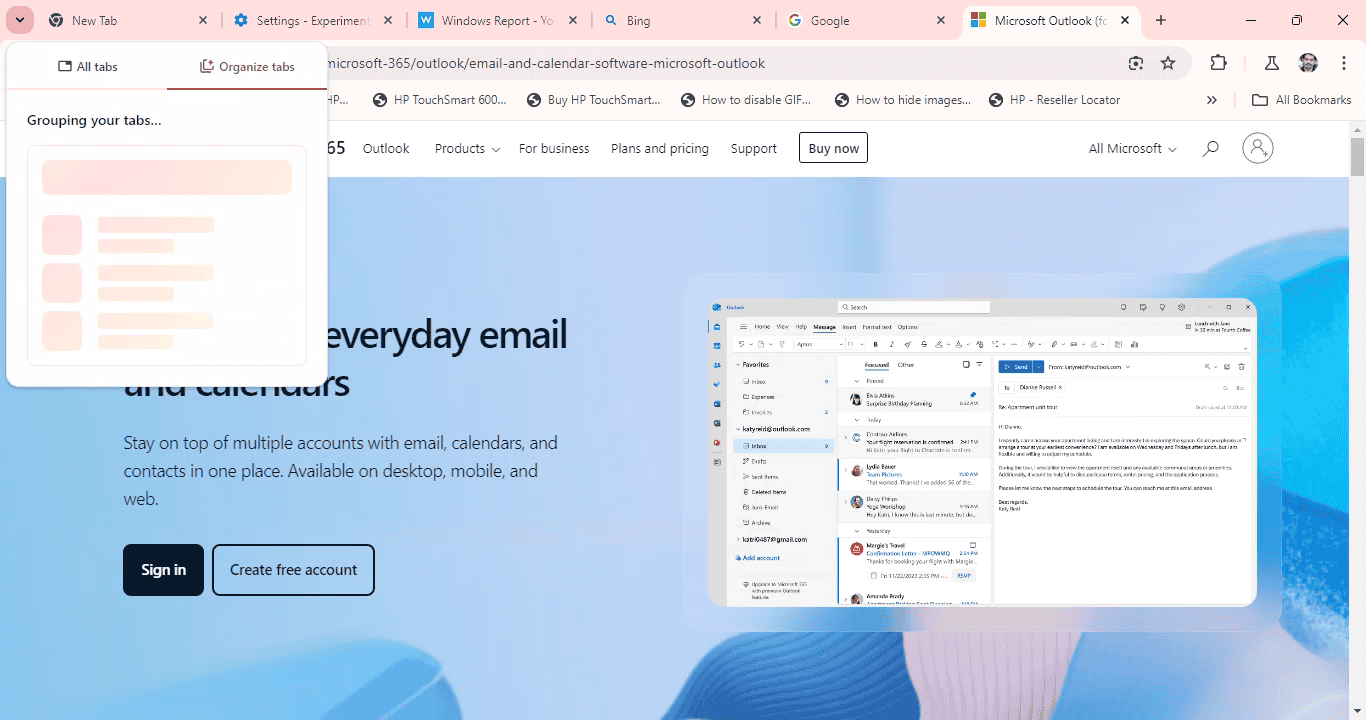Viewport: 1366px width, 720px height.
Task: Click the account sign-in avatar icon
Action: (1257, 148)
